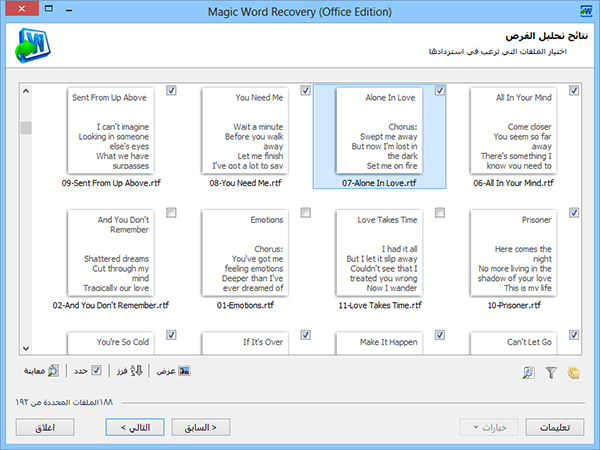
Task: Click the select (حدد) checkmark toolbar icon
Action: click(96, 370)
